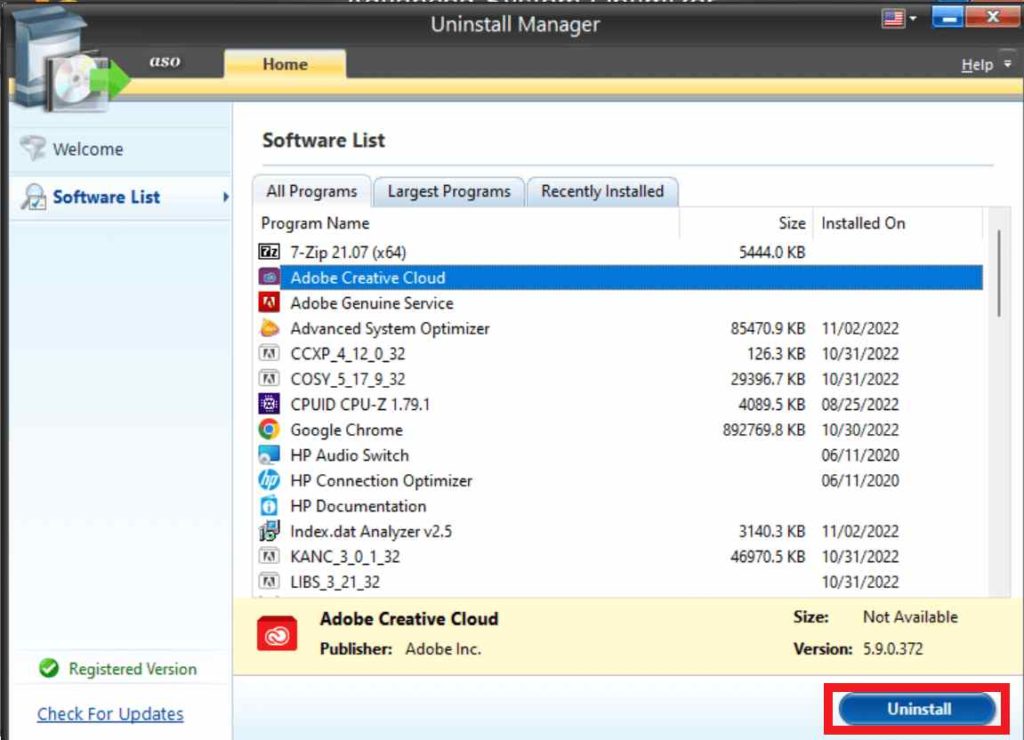The width and height of the screenshot is (1024, 740).
Task: Select the Index.dat Analyzer v2.5 row
Action: [619, 531]
